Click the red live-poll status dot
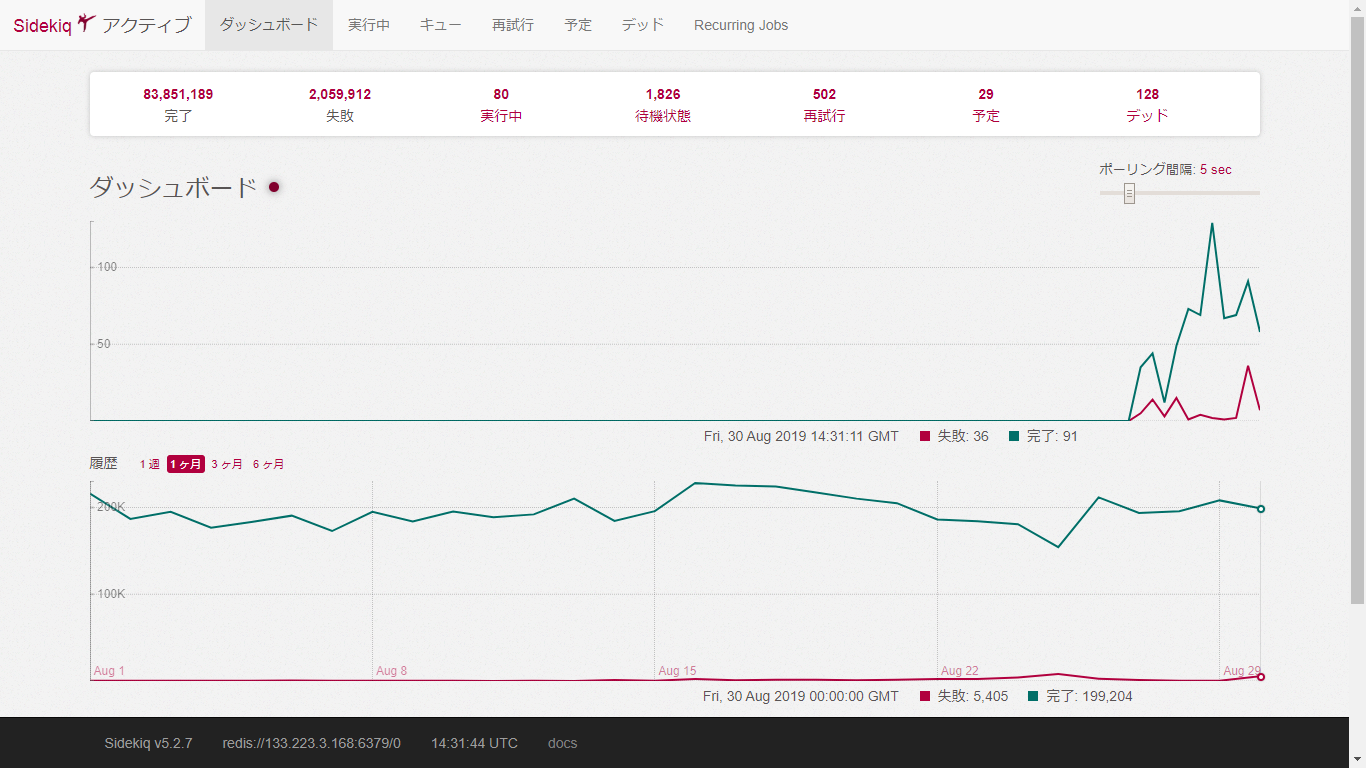 tap(274, 187)
